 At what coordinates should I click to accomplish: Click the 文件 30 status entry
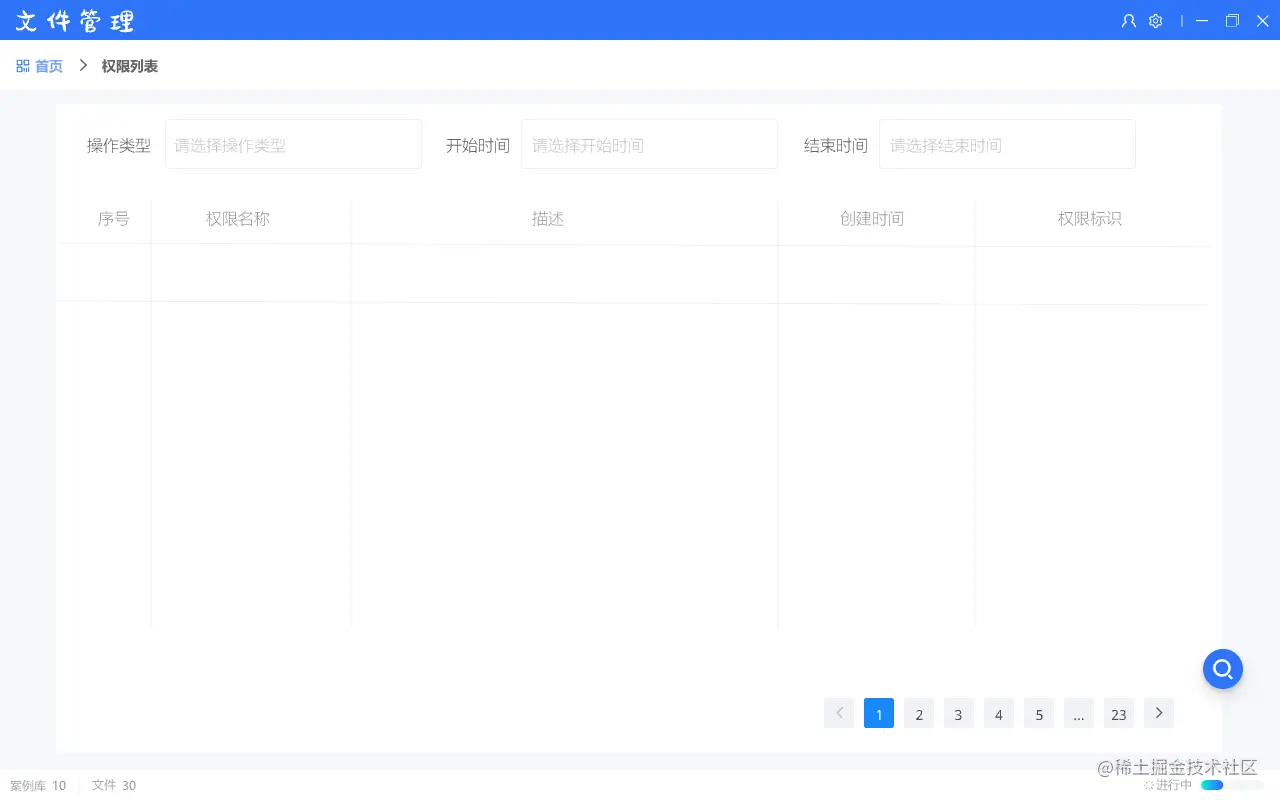(114, 786)
